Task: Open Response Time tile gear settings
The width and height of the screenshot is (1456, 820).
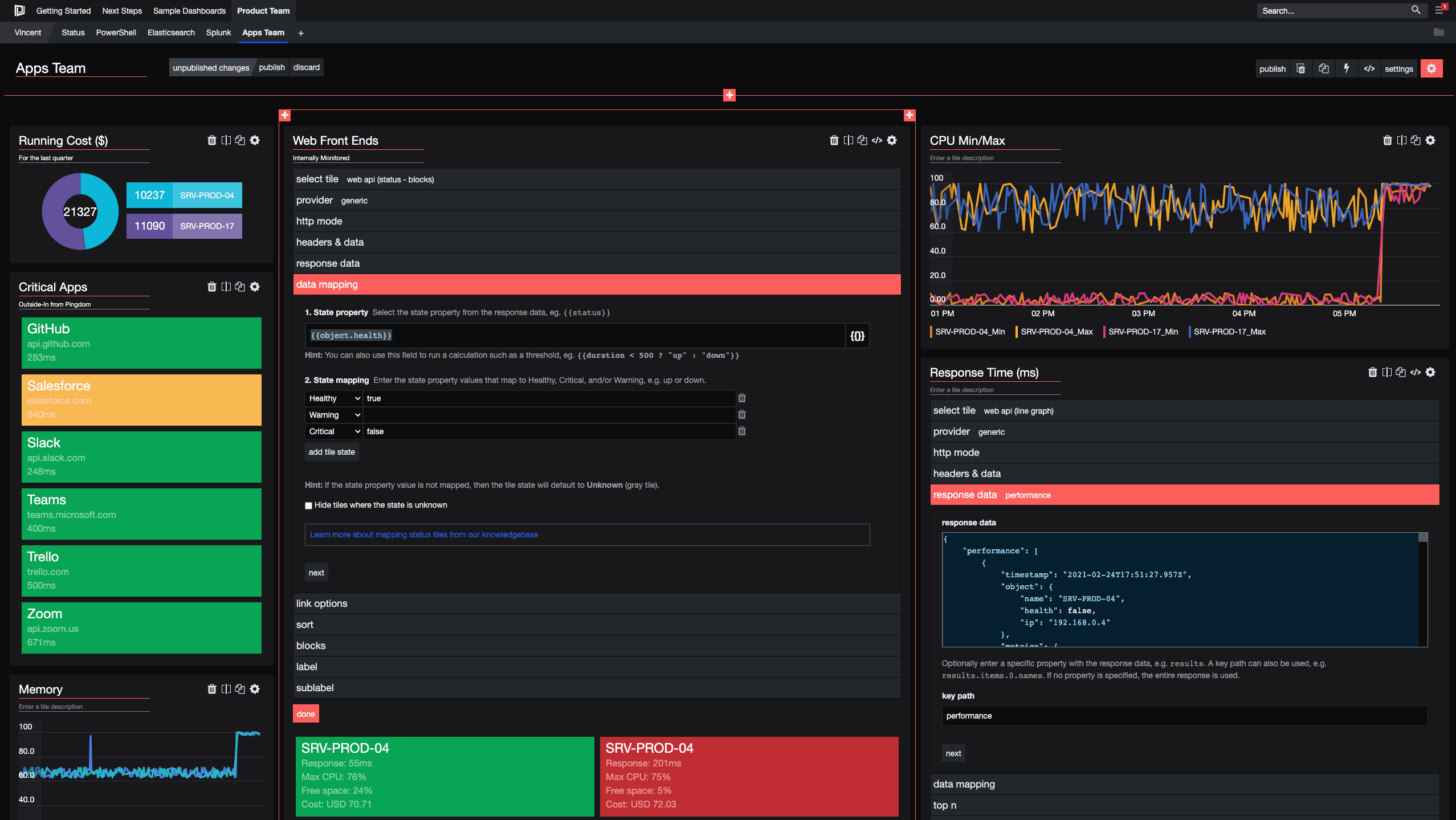Action: [1430, 372]
